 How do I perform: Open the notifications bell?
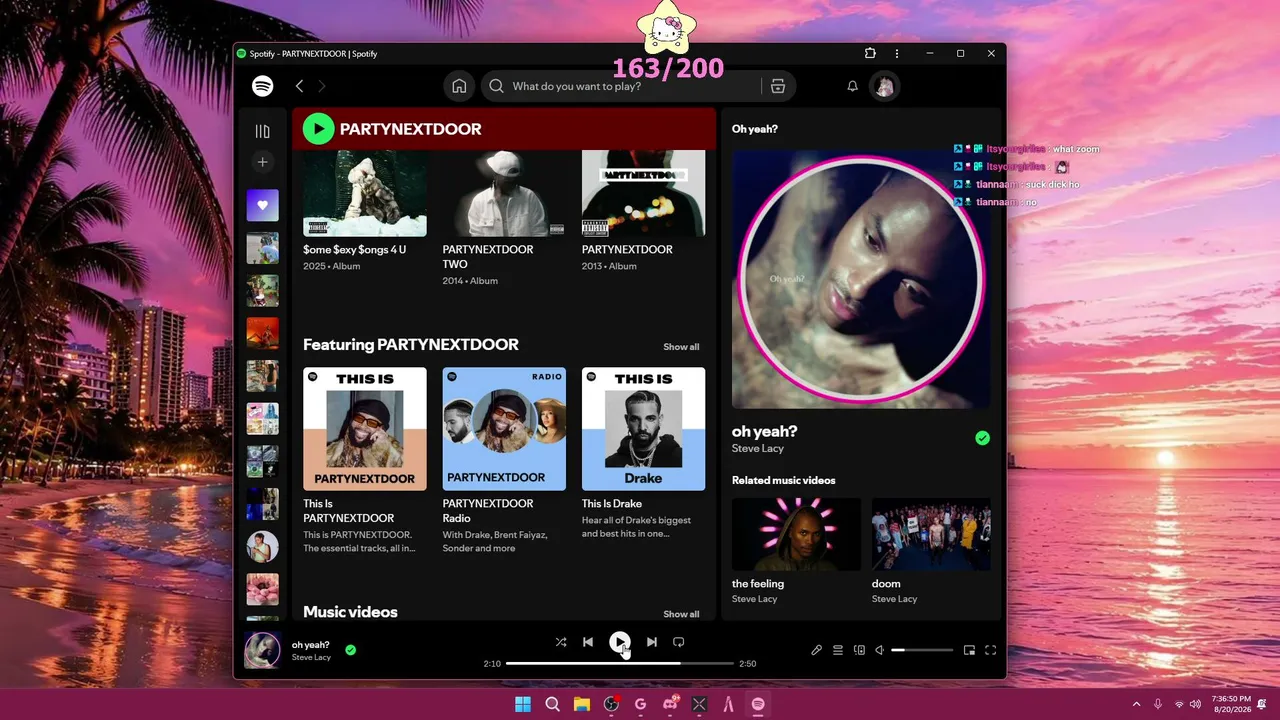(852, 86)
